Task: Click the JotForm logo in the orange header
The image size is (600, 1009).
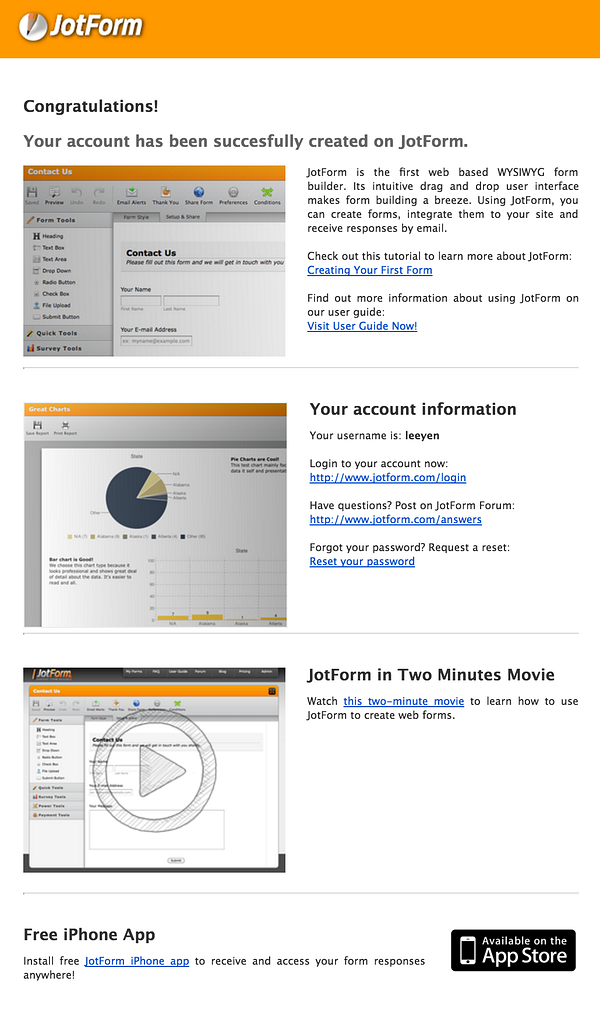Action: pos(80,26)
